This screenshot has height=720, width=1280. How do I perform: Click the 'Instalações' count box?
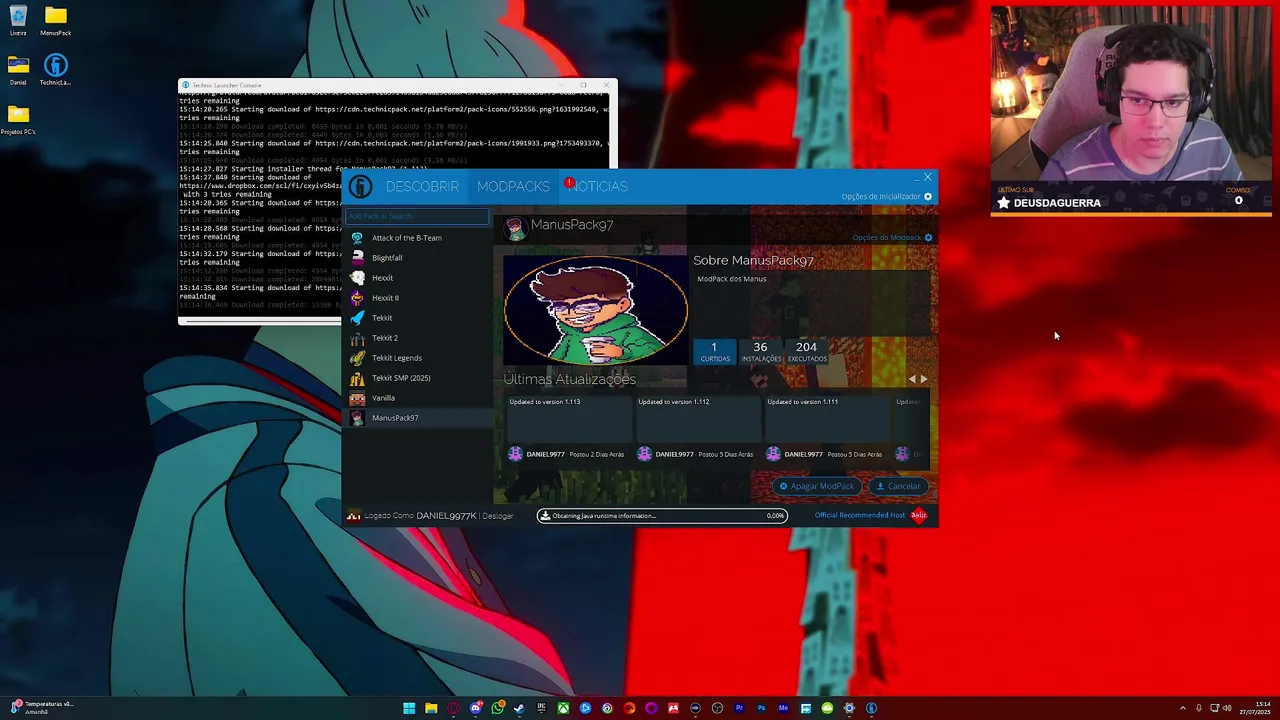(761, 351)
